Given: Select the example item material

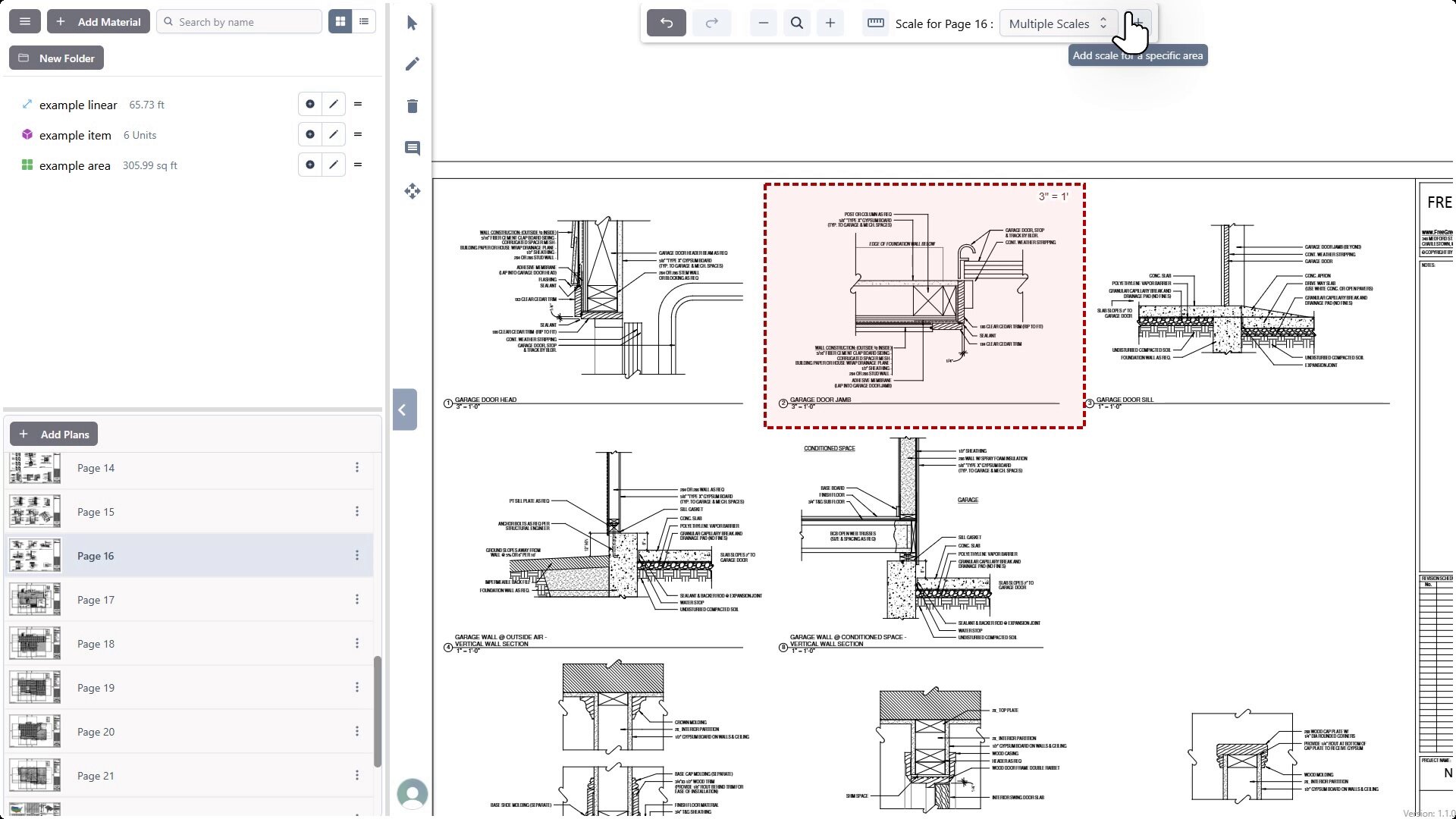Looking at the screenshot, I should [x=75, y=135].
